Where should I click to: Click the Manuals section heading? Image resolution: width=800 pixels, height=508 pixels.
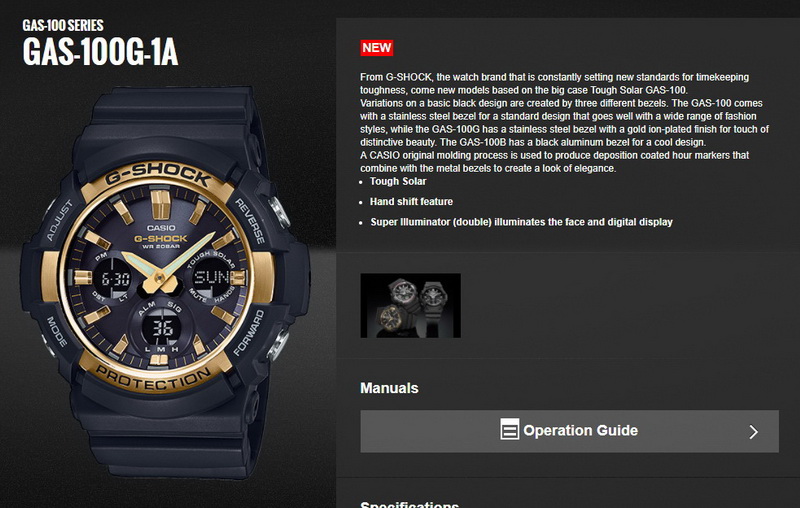[x=389, y=388]
